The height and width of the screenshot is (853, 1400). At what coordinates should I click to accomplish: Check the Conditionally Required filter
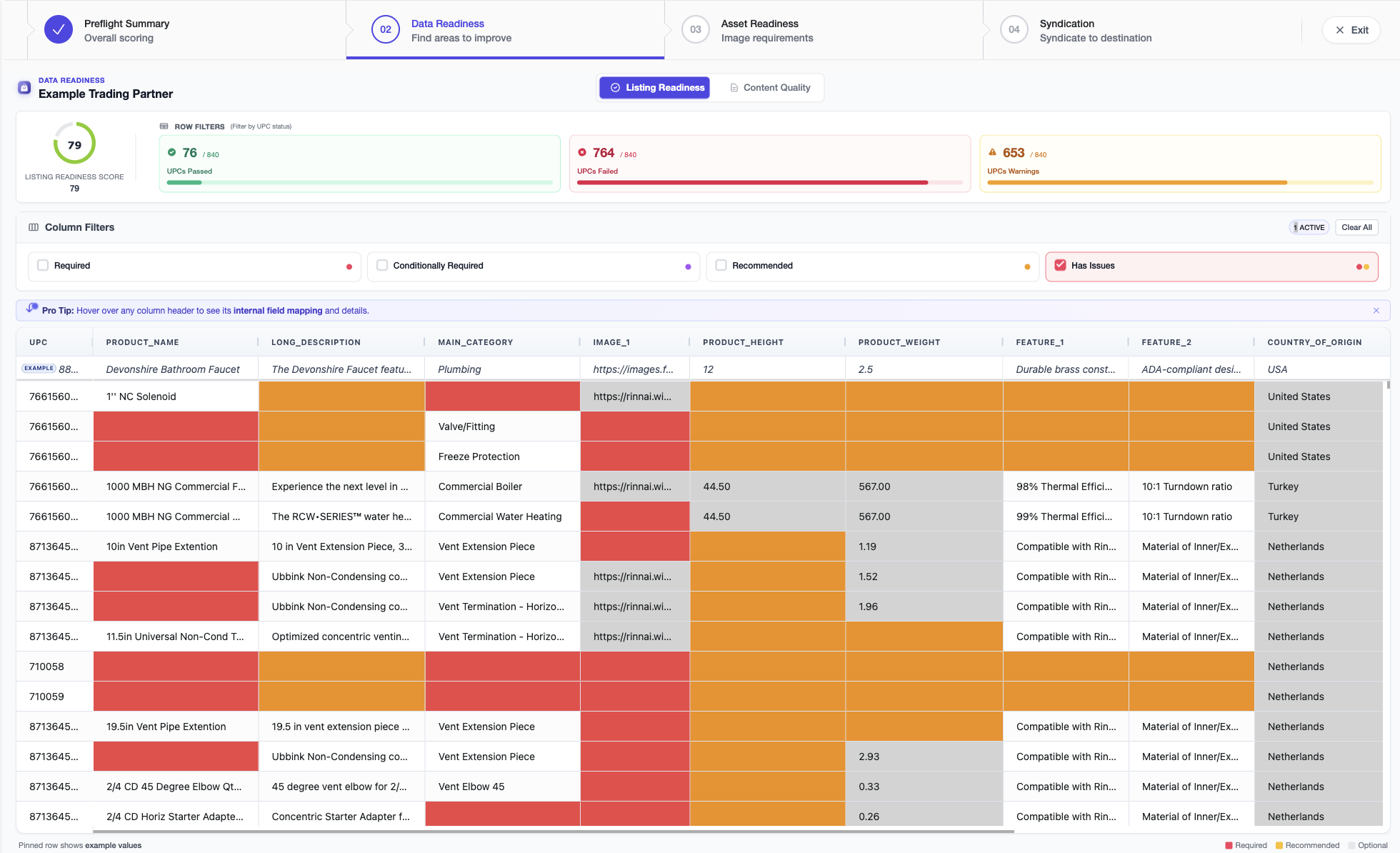pos(382,265)
